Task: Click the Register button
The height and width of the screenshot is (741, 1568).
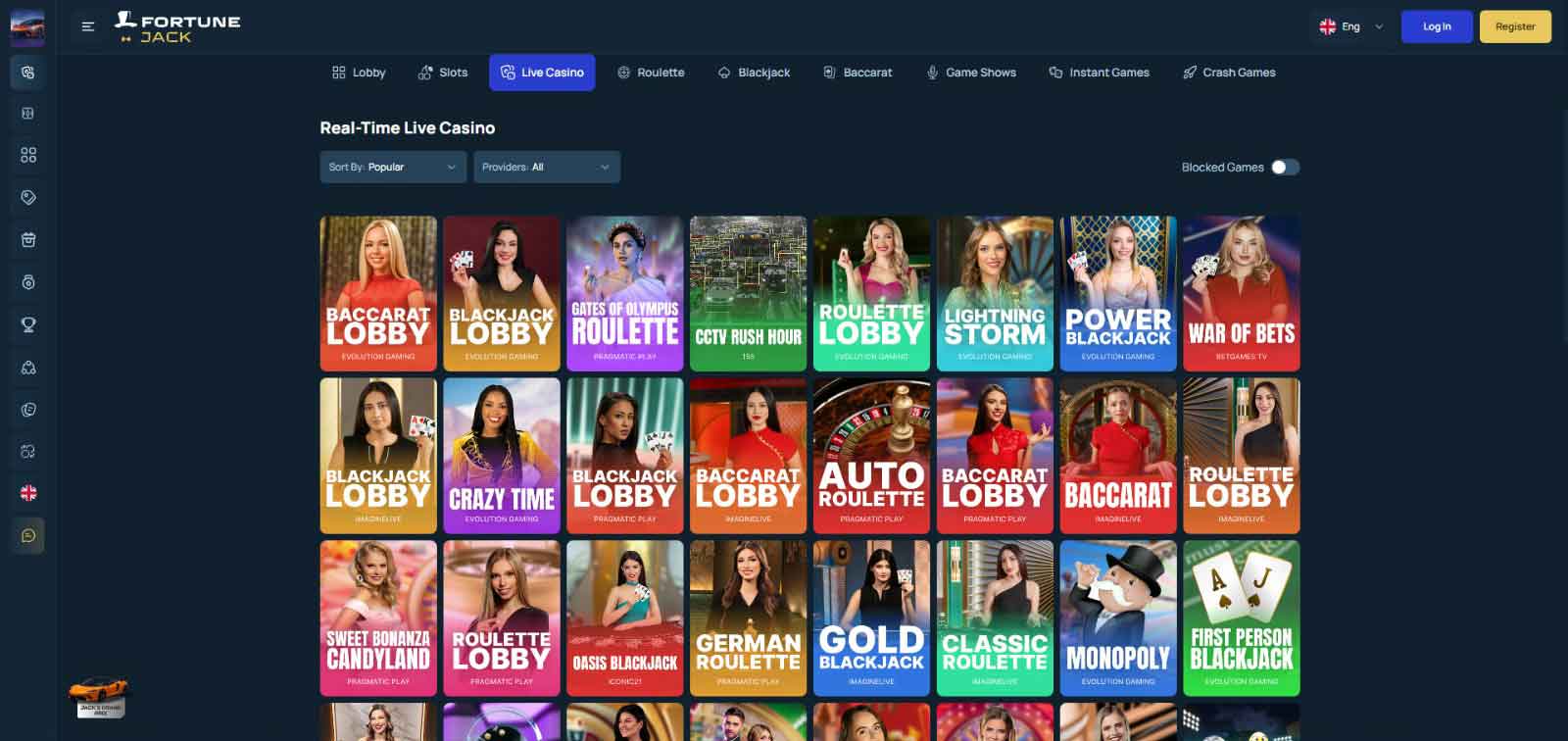Action: (1515, 26)
